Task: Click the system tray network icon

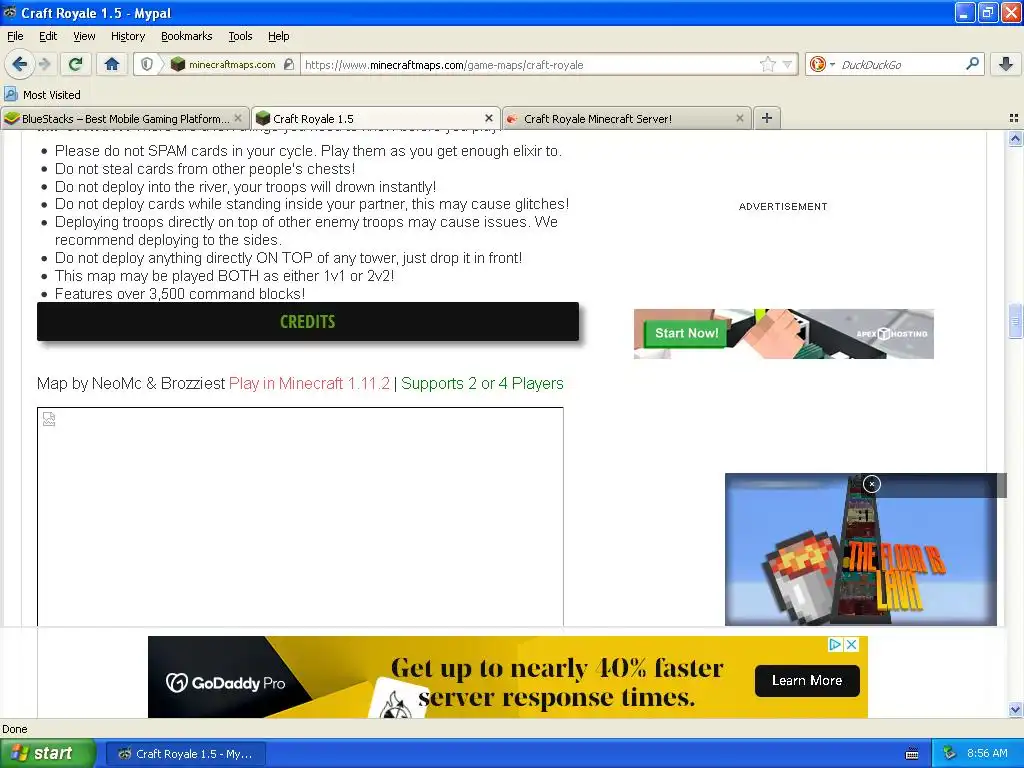Action: click(x=949, y=754)
